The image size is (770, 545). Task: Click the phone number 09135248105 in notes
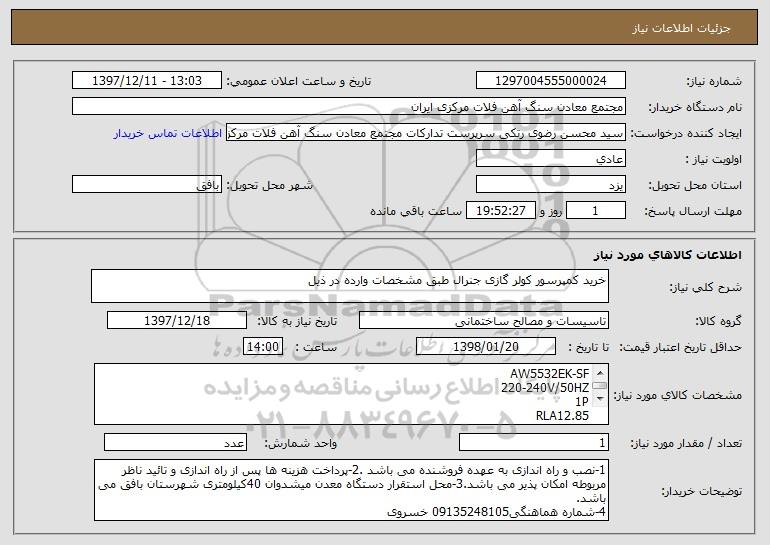click(x=469, y=512)
